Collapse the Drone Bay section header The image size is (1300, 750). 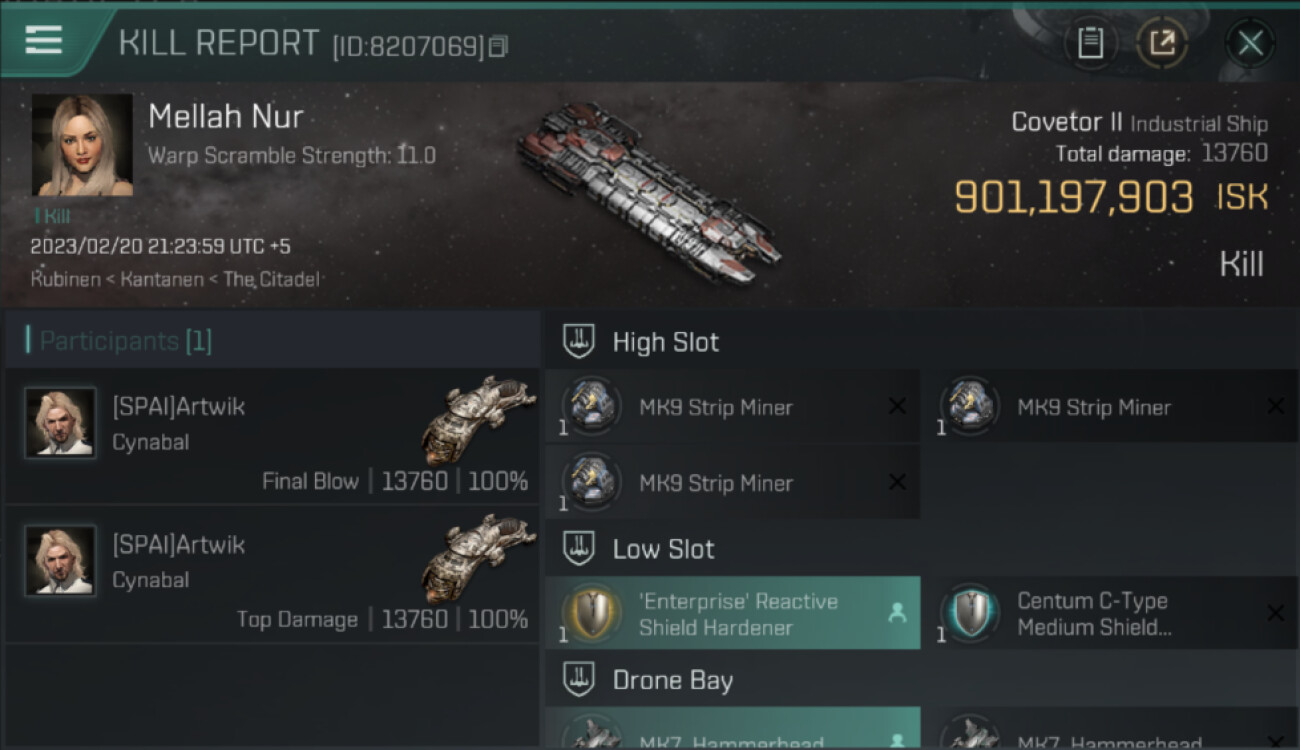(920, 680)
